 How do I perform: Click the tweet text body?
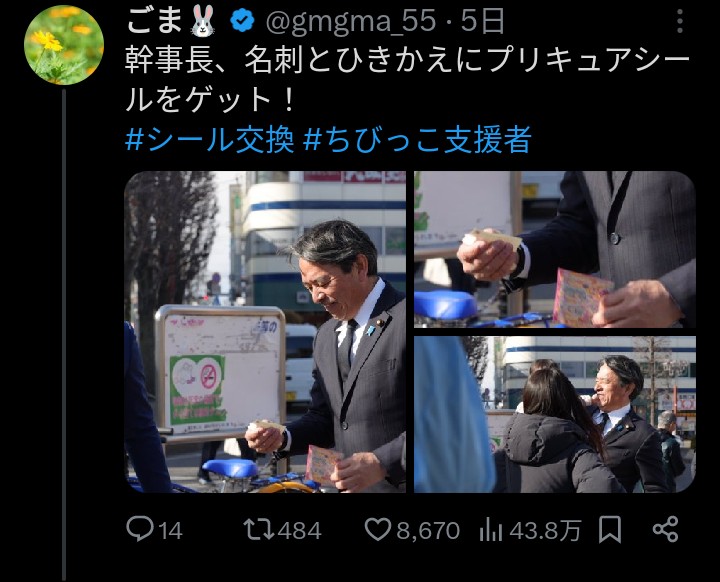pyautogui.click(x=408, y=80)
